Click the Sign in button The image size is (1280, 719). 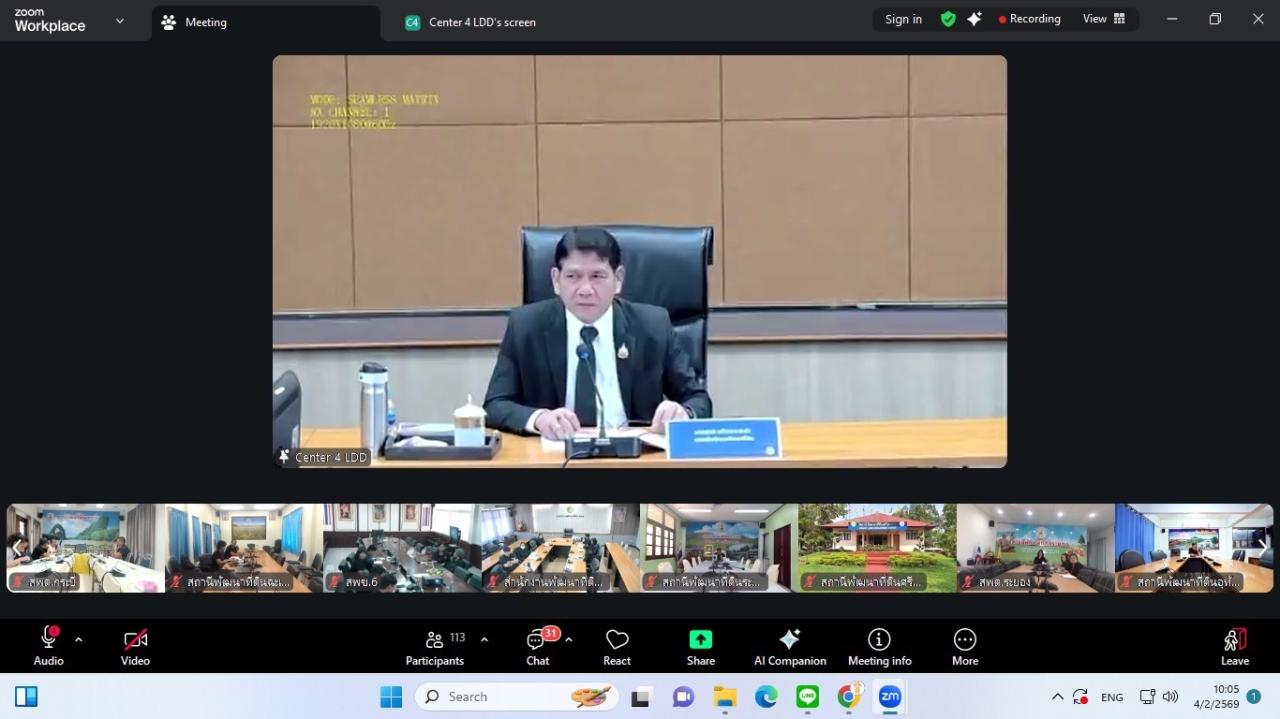(x=903, y=19)
